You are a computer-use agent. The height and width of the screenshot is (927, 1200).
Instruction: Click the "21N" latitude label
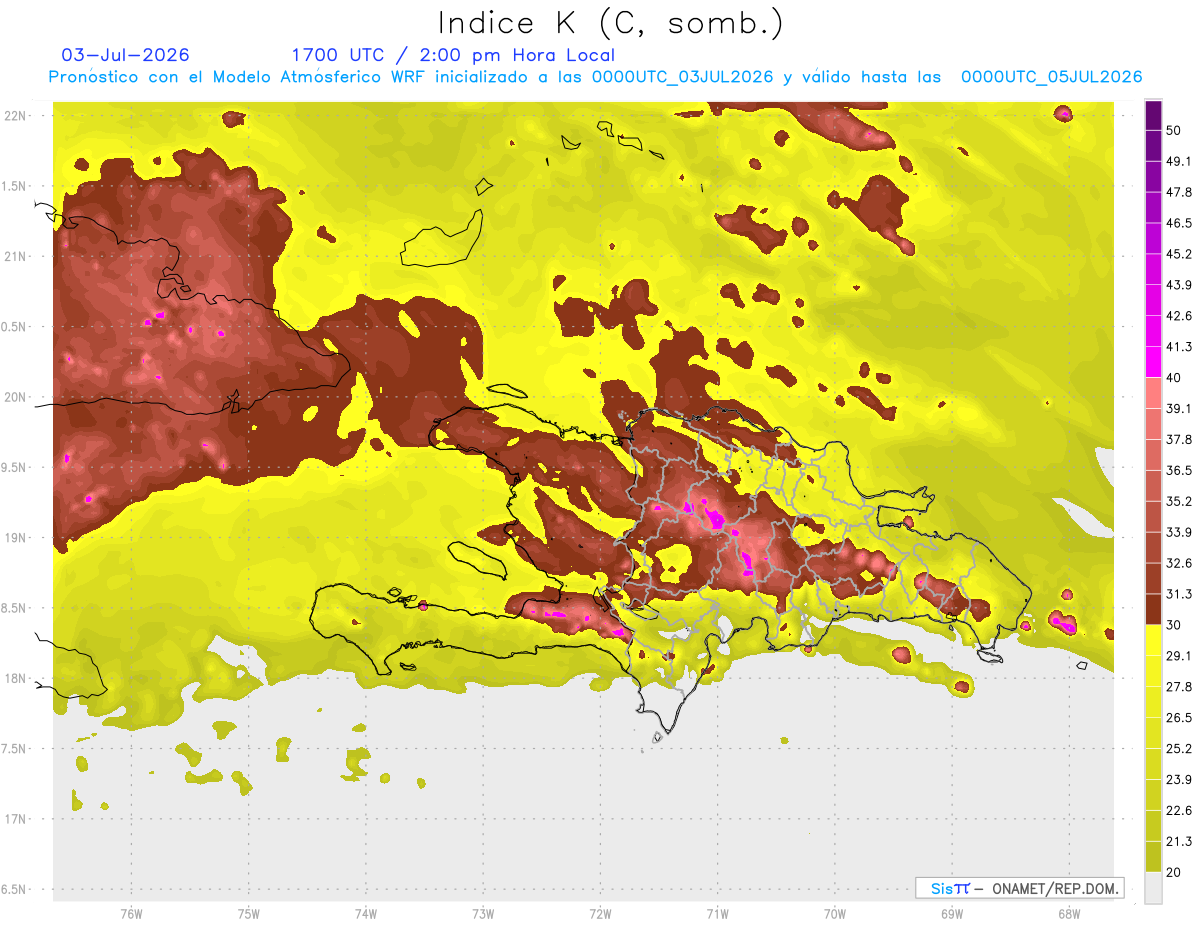click(x=16, y=257)
